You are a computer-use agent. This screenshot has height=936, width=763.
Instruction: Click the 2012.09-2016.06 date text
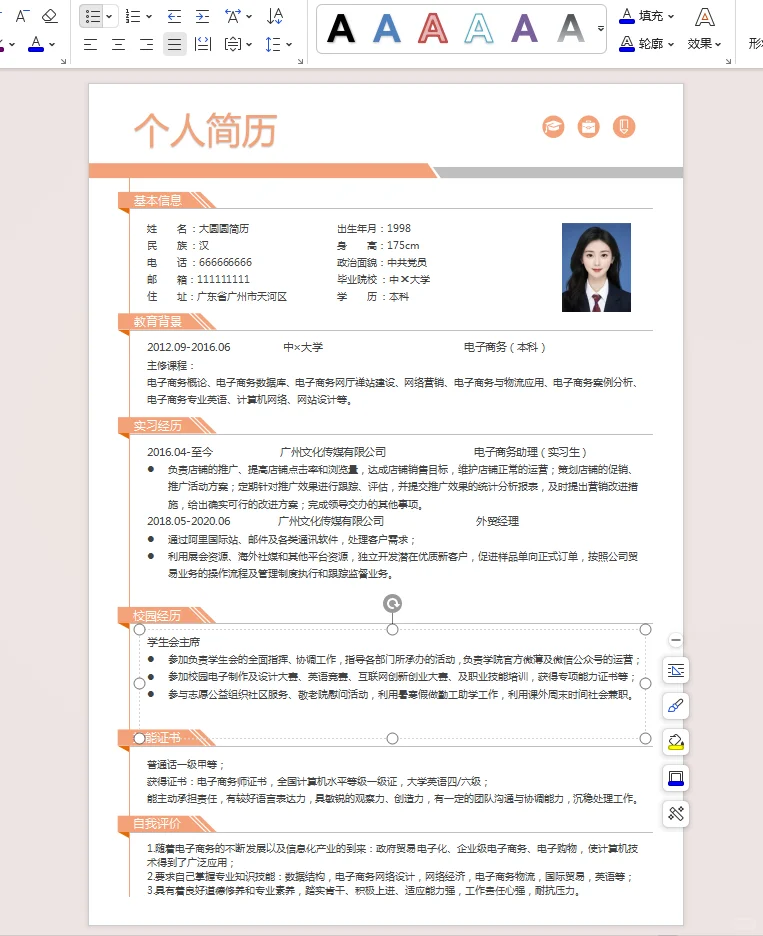189,347
